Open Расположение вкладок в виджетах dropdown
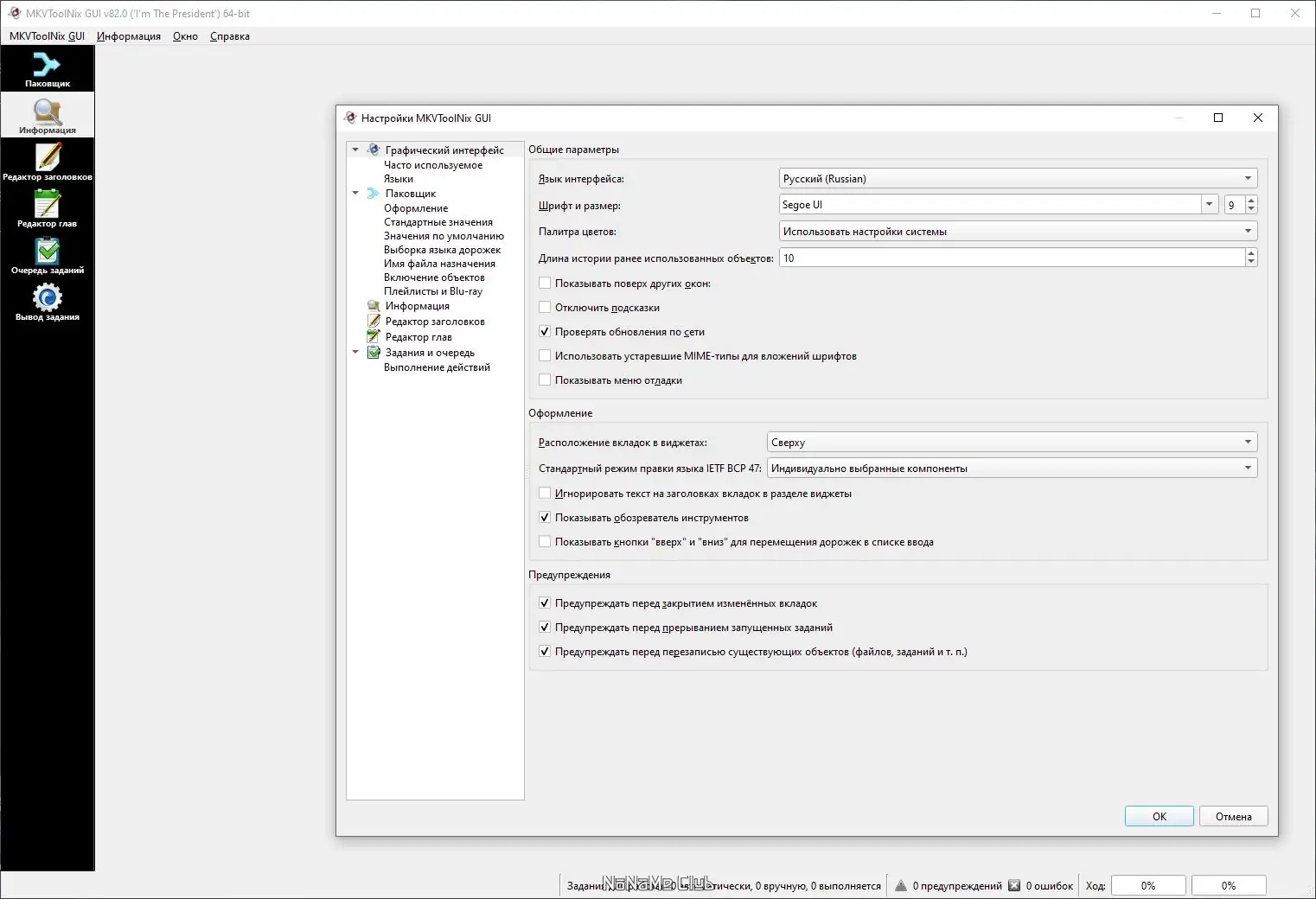1316x899 pixels. click(x=1012, y=442)
